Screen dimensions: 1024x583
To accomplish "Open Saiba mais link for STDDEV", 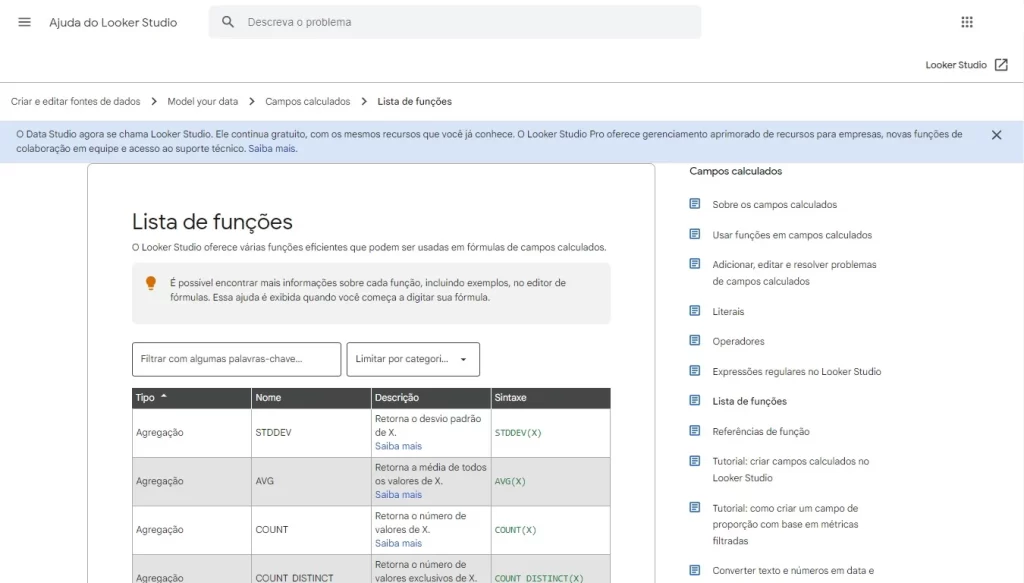I will 398,447.
